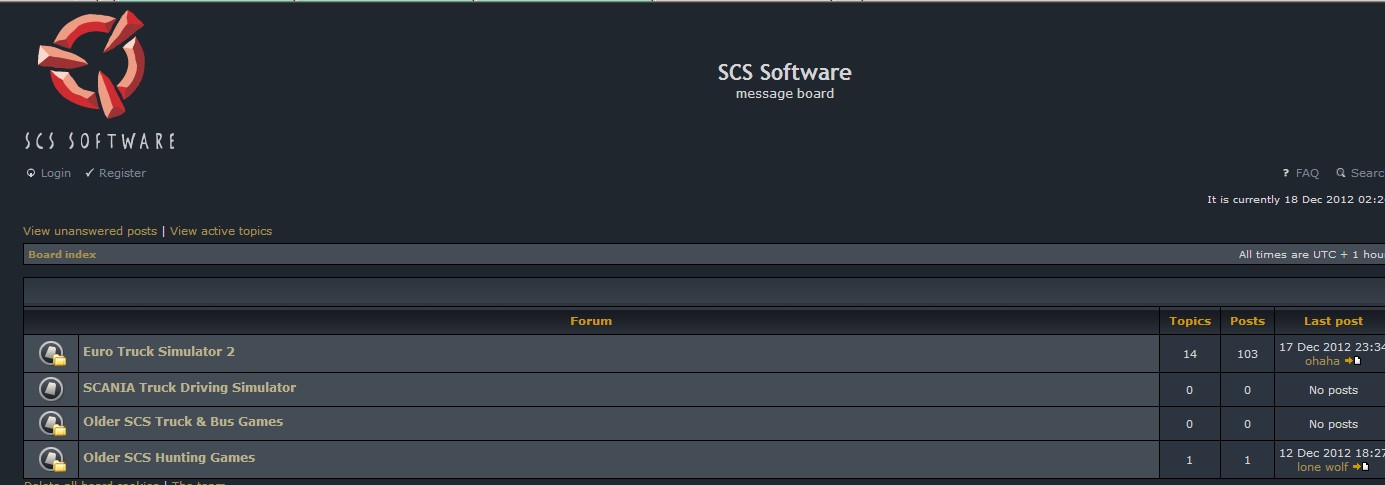Click the SCS Software logo
Screen dimensions: 1385x485
tap(99, 80)
